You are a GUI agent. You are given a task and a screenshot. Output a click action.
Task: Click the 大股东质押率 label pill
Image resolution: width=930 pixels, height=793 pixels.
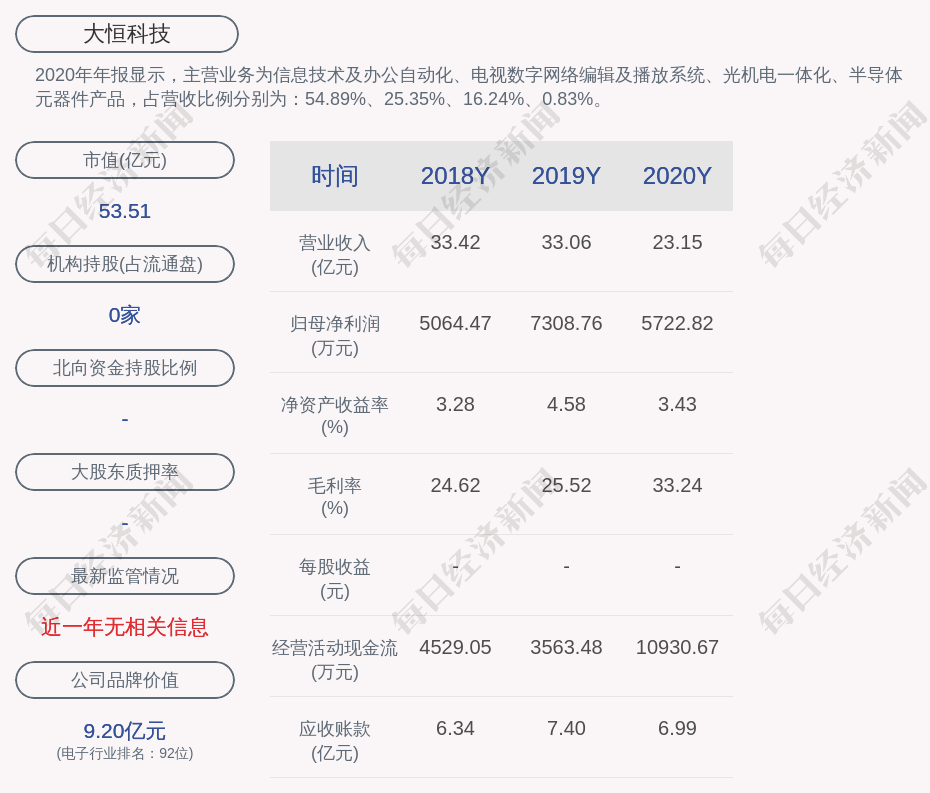[125, 472]
